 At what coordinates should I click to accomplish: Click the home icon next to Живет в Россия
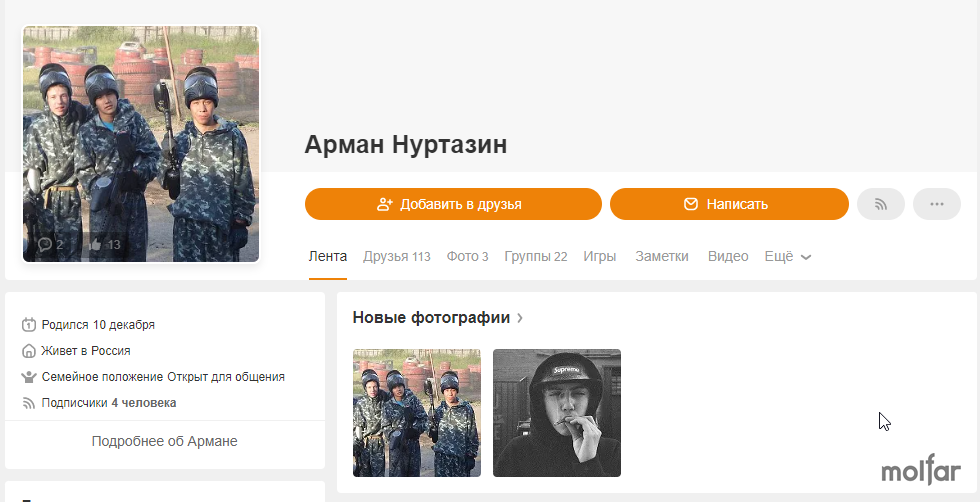tap(29, 351)
